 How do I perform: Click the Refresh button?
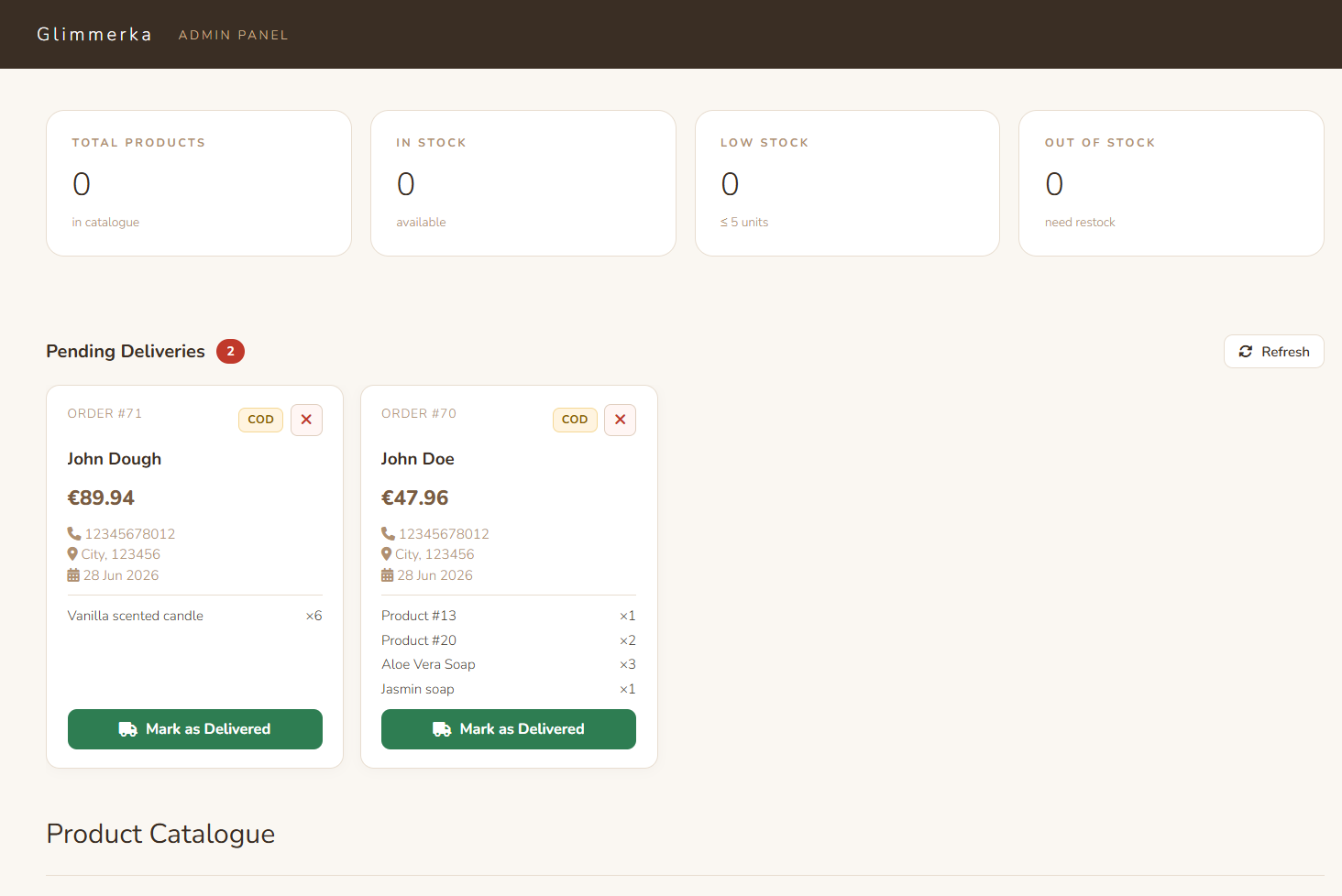(1273, 352)
